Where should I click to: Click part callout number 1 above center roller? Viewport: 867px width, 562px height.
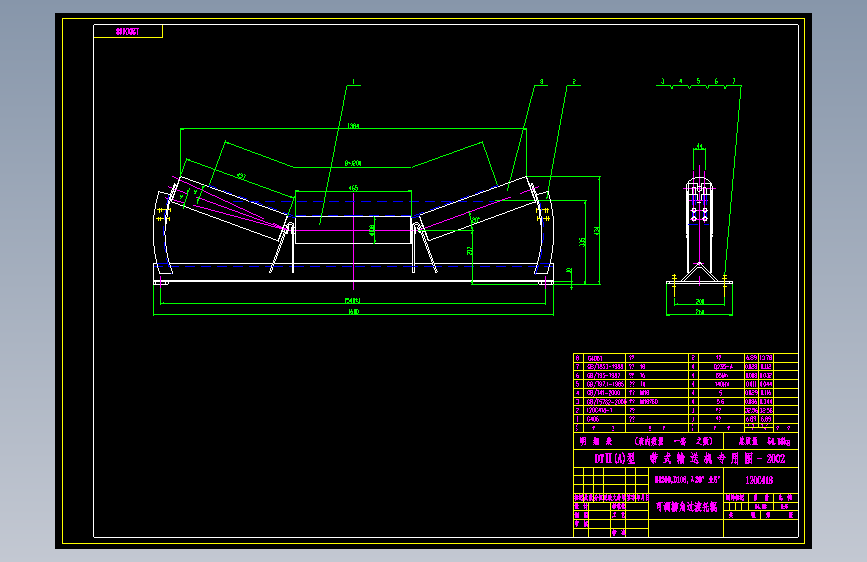(x=353, y=81)
